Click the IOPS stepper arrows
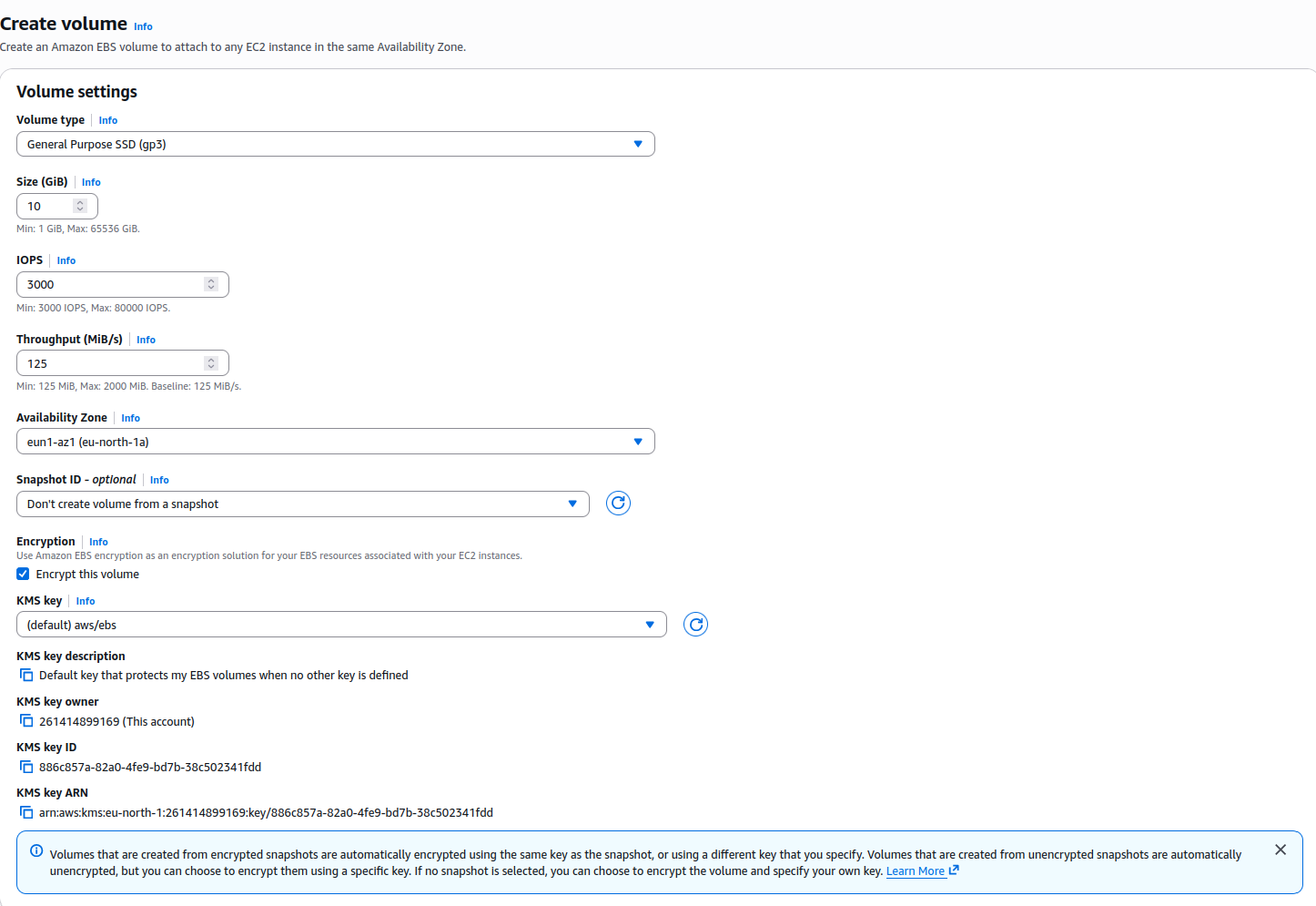Viewport: 1316px width, 906px height. pyautogui.click(x=211, y=284)
